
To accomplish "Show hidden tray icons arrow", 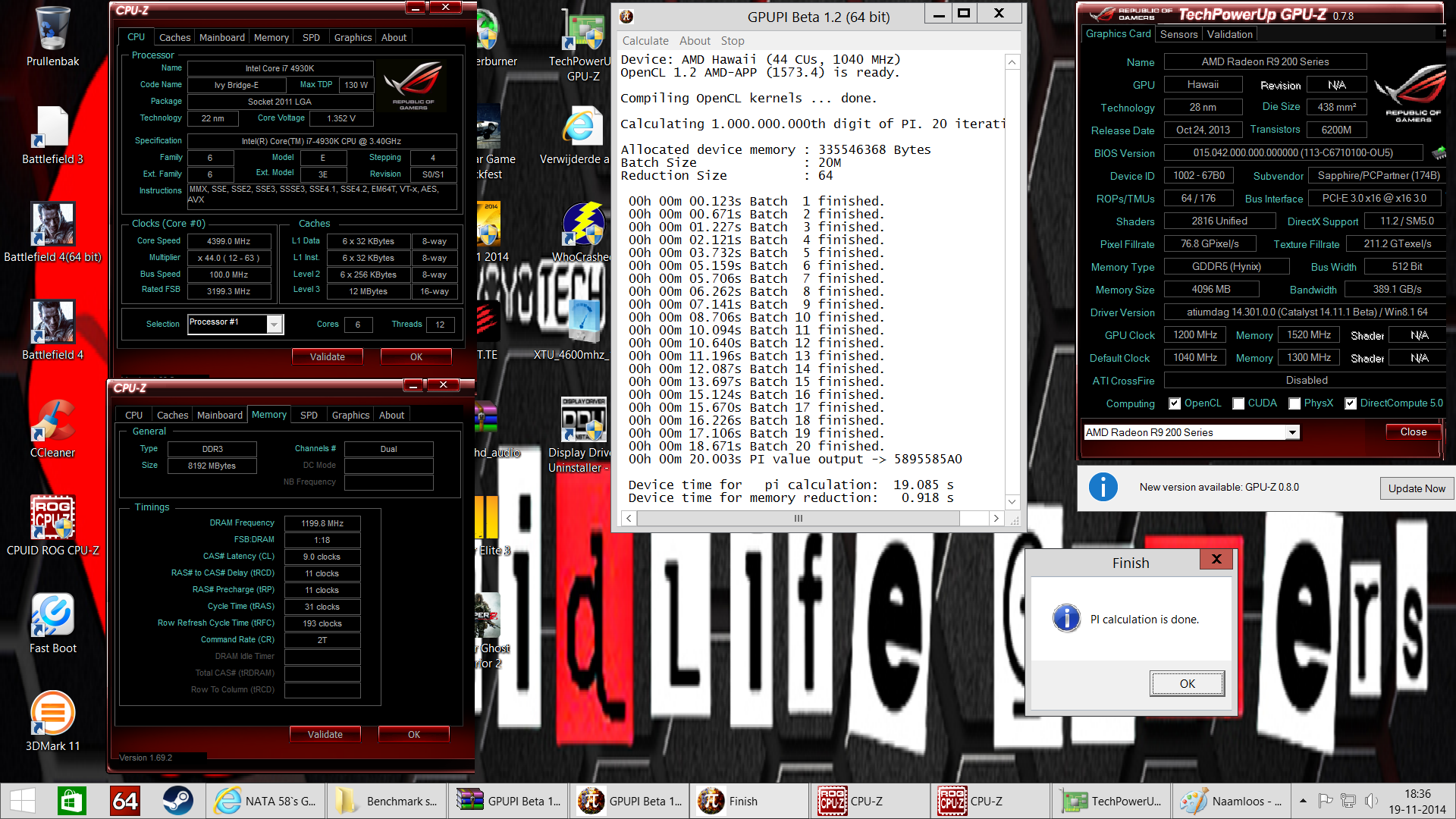I will point(1303,800).
